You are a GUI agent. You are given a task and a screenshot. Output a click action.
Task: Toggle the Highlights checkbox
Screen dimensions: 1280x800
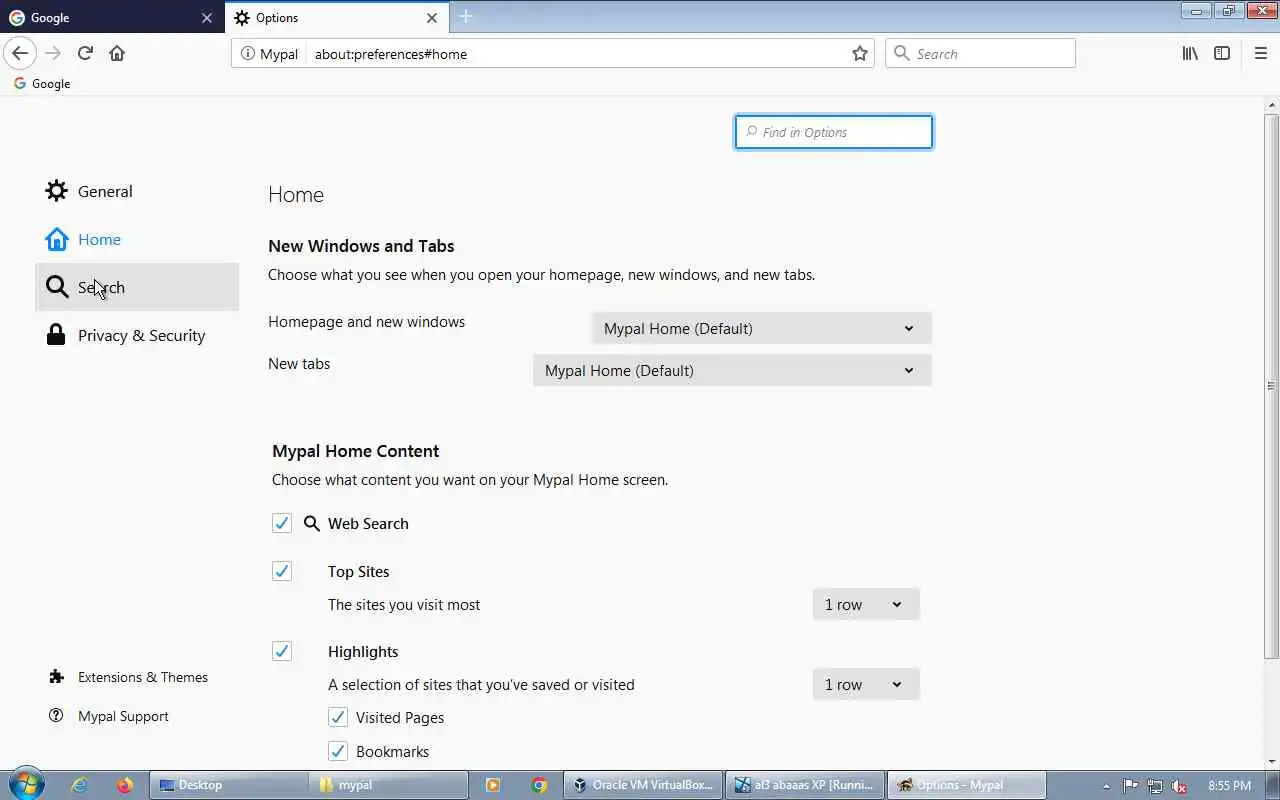(x=282, y=651)
